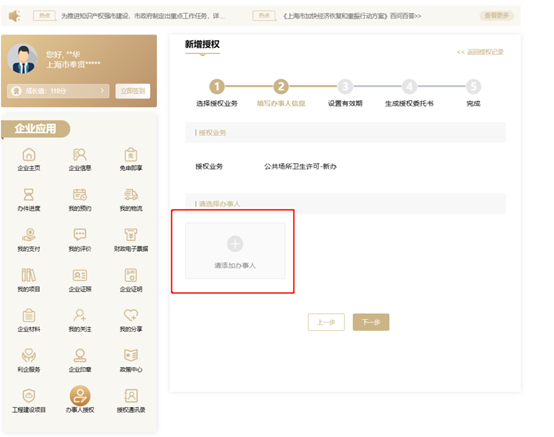Open the 政策中心 icon
554x437 pixels.
click(131, 355)
